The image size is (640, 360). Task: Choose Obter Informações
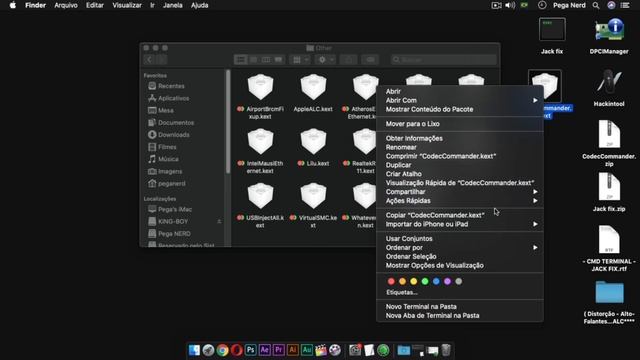pos(460,138)
